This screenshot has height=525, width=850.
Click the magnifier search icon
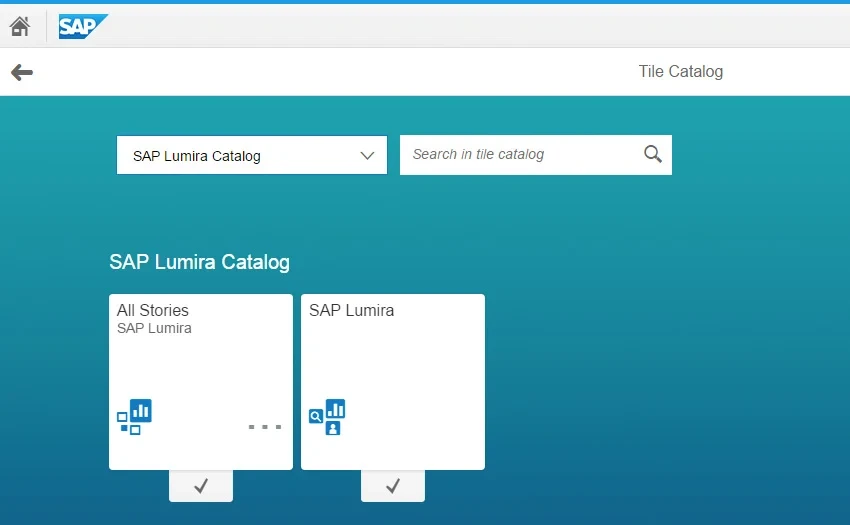653,155
